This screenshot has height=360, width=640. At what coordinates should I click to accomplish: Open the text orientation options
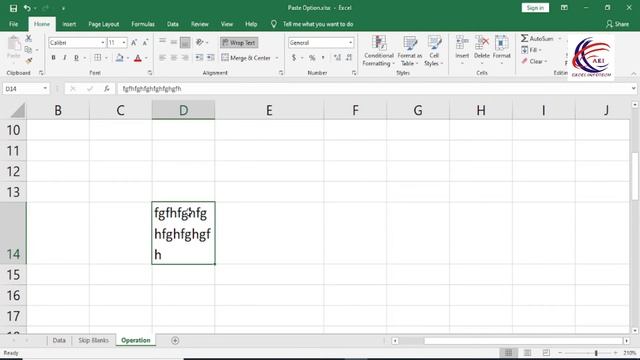(201, 42)
